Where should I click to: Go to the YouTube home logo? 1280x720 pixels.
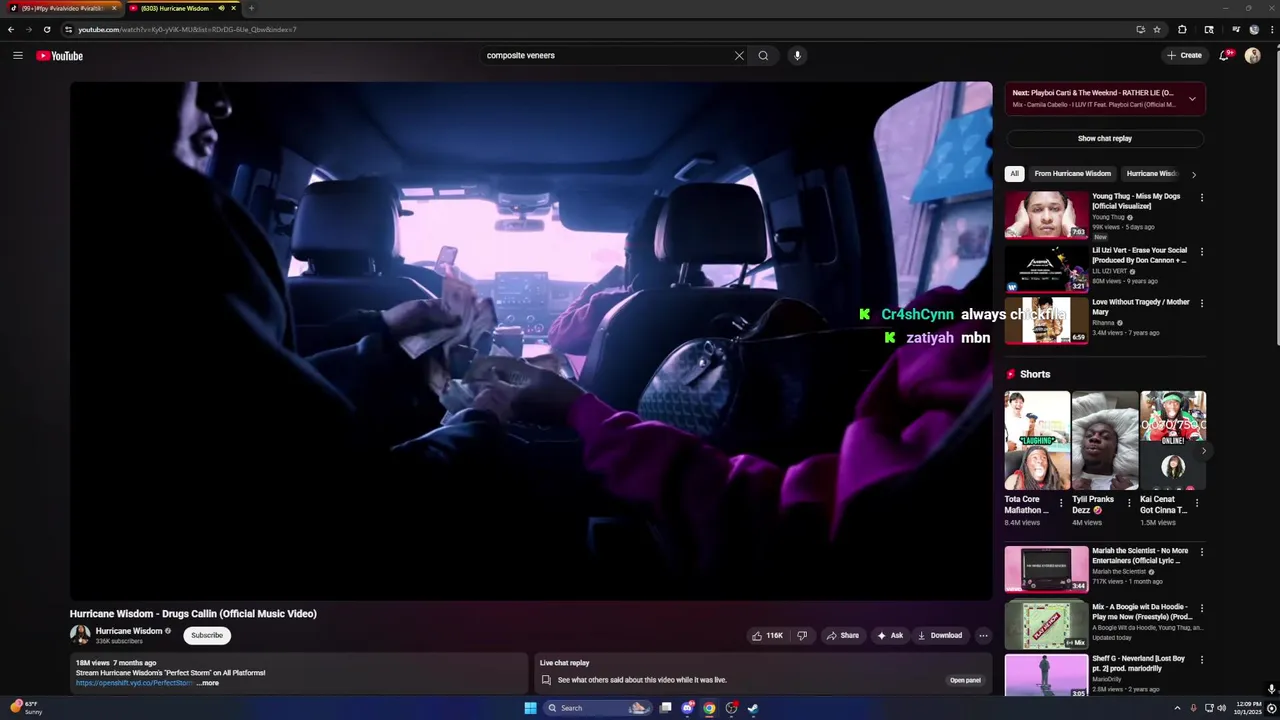click(59, 56)
